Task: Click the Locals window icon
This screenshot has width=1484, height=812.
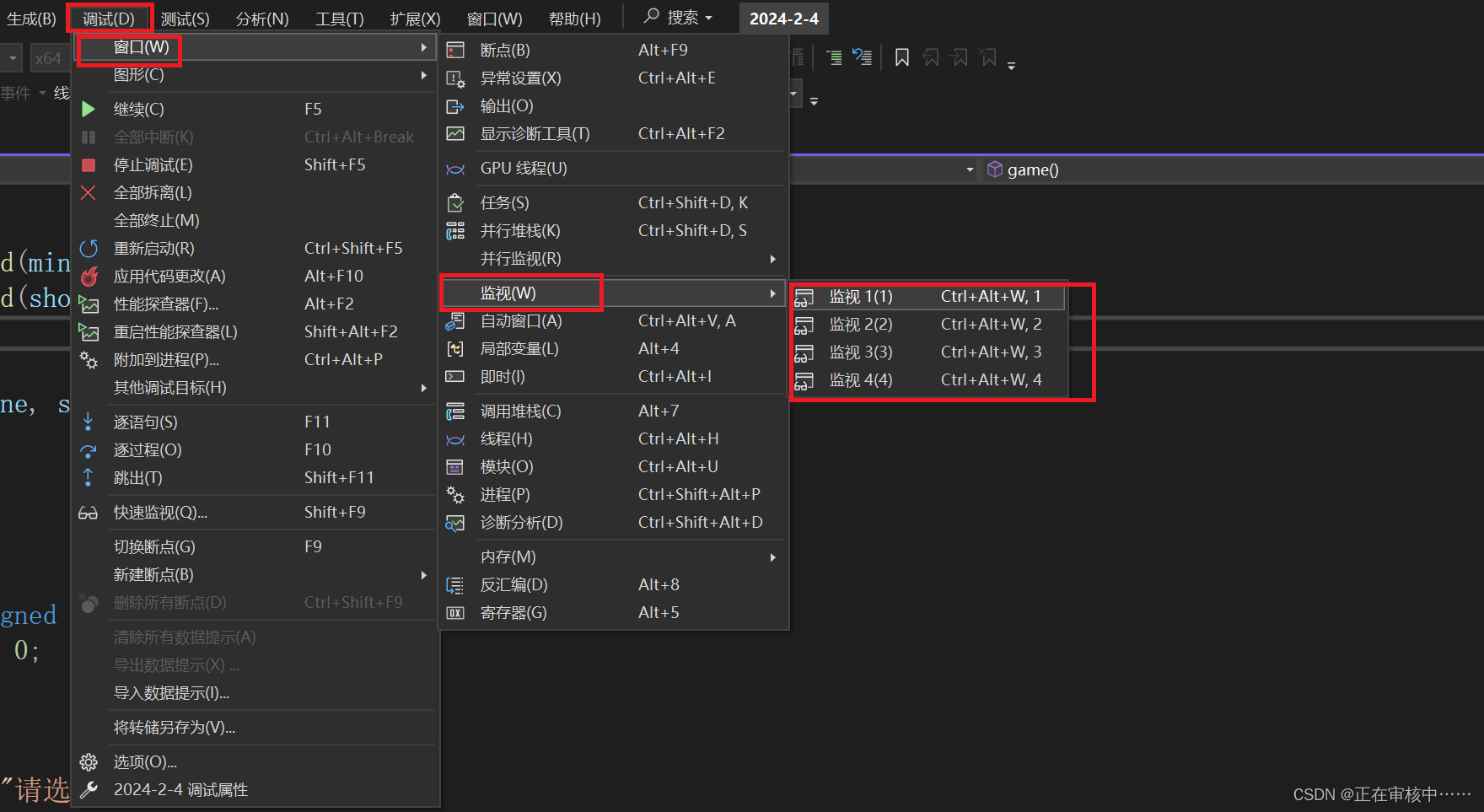Action: [455, 349]
